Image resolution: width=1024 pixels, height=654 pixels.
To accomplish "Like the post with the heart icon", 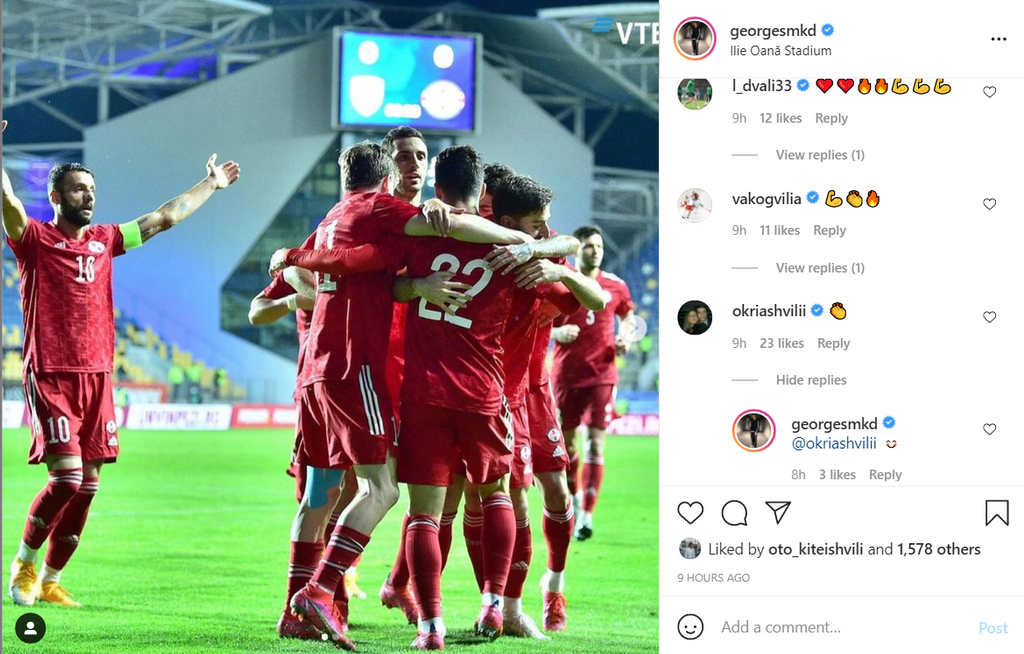I will tap(690, 513).
